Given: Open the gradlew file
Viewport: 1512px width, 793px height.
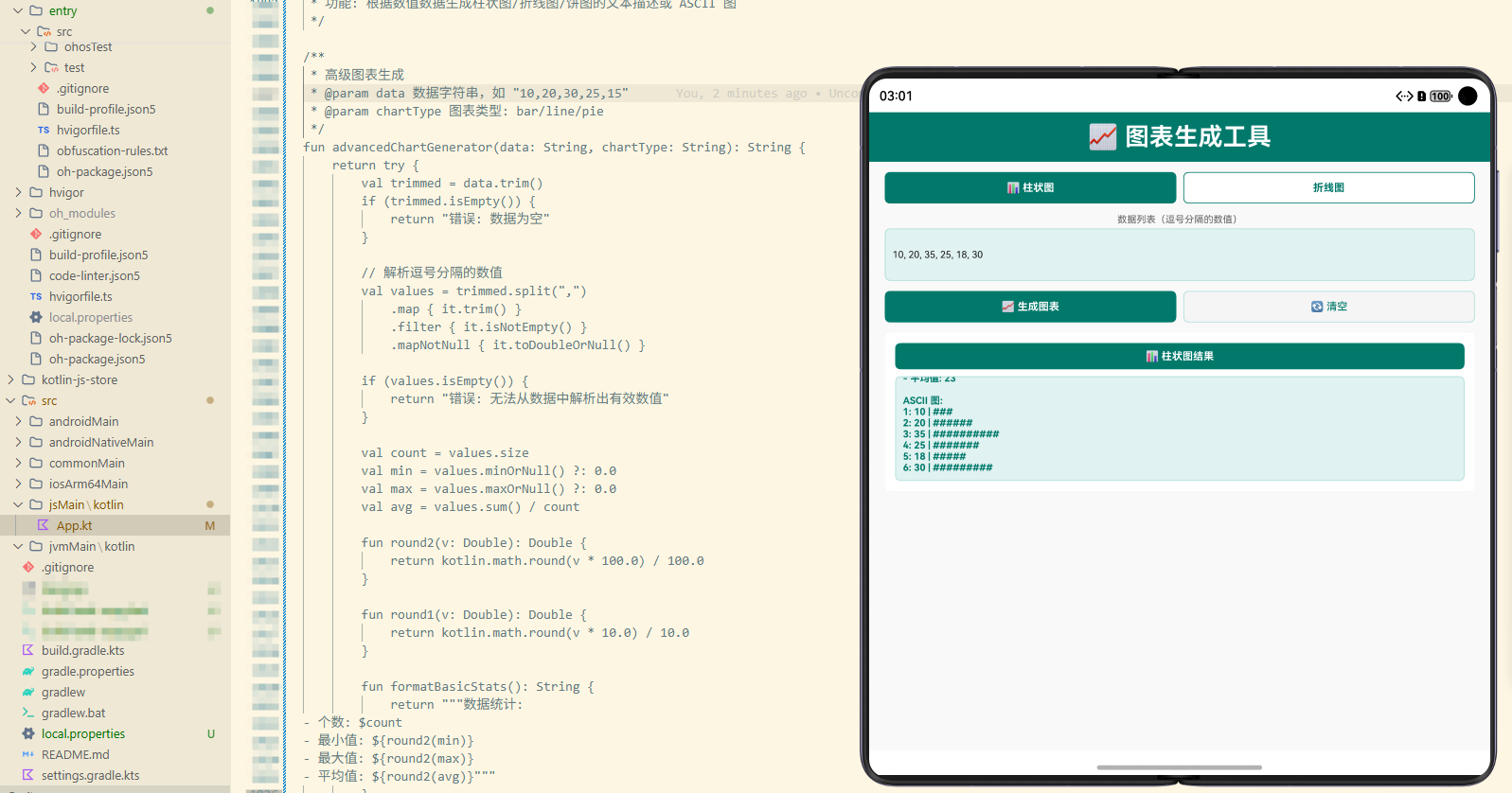Looking at the screenshot, I should 63,692.
